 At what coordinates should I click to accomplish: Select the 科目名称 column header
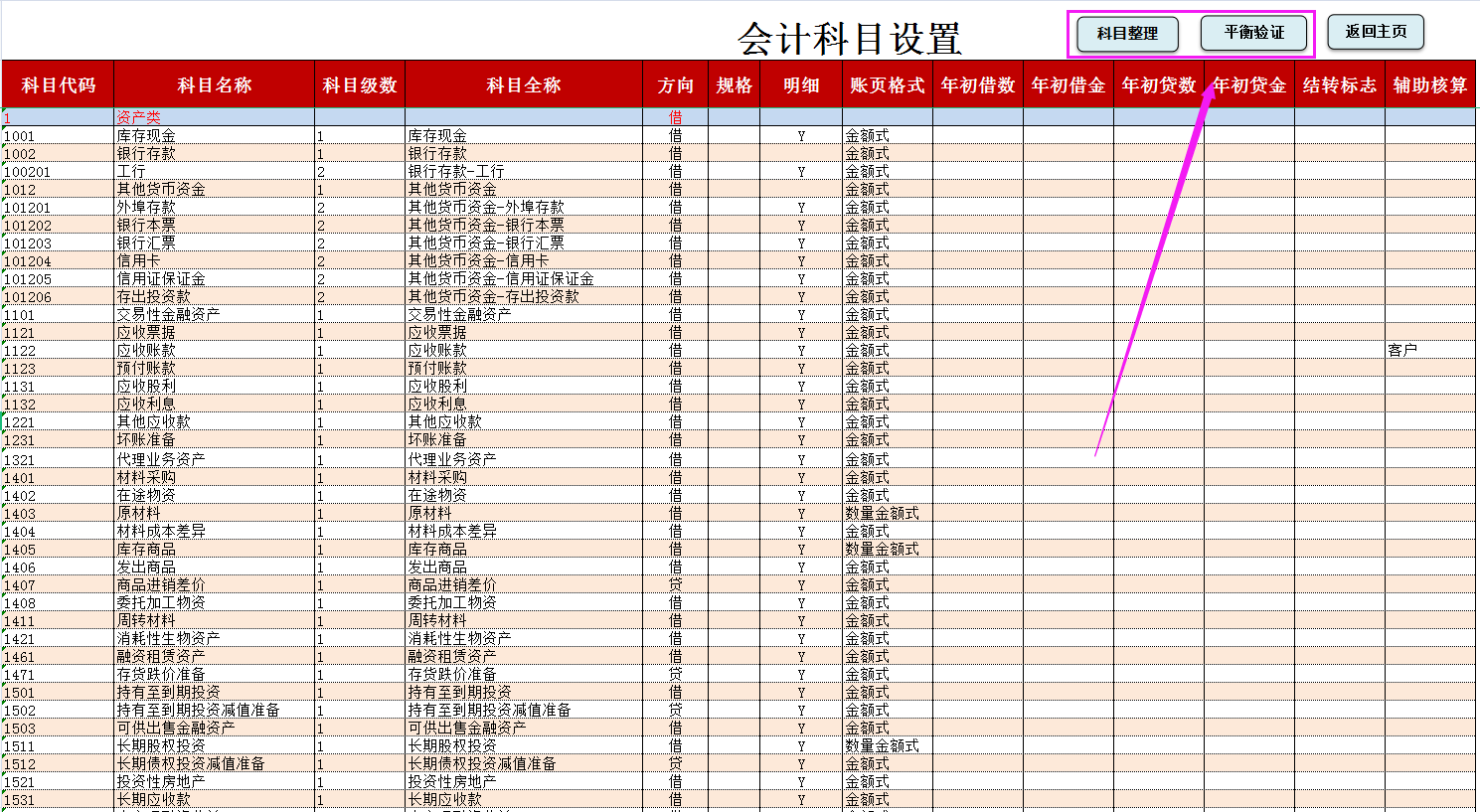[x=215, y=85]
